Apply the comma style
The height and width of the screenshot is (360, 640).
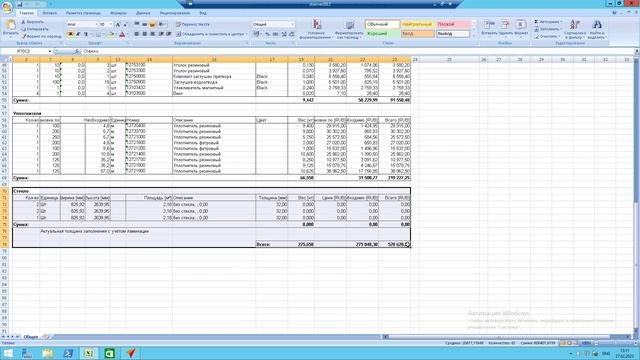(x=276, y=34)
